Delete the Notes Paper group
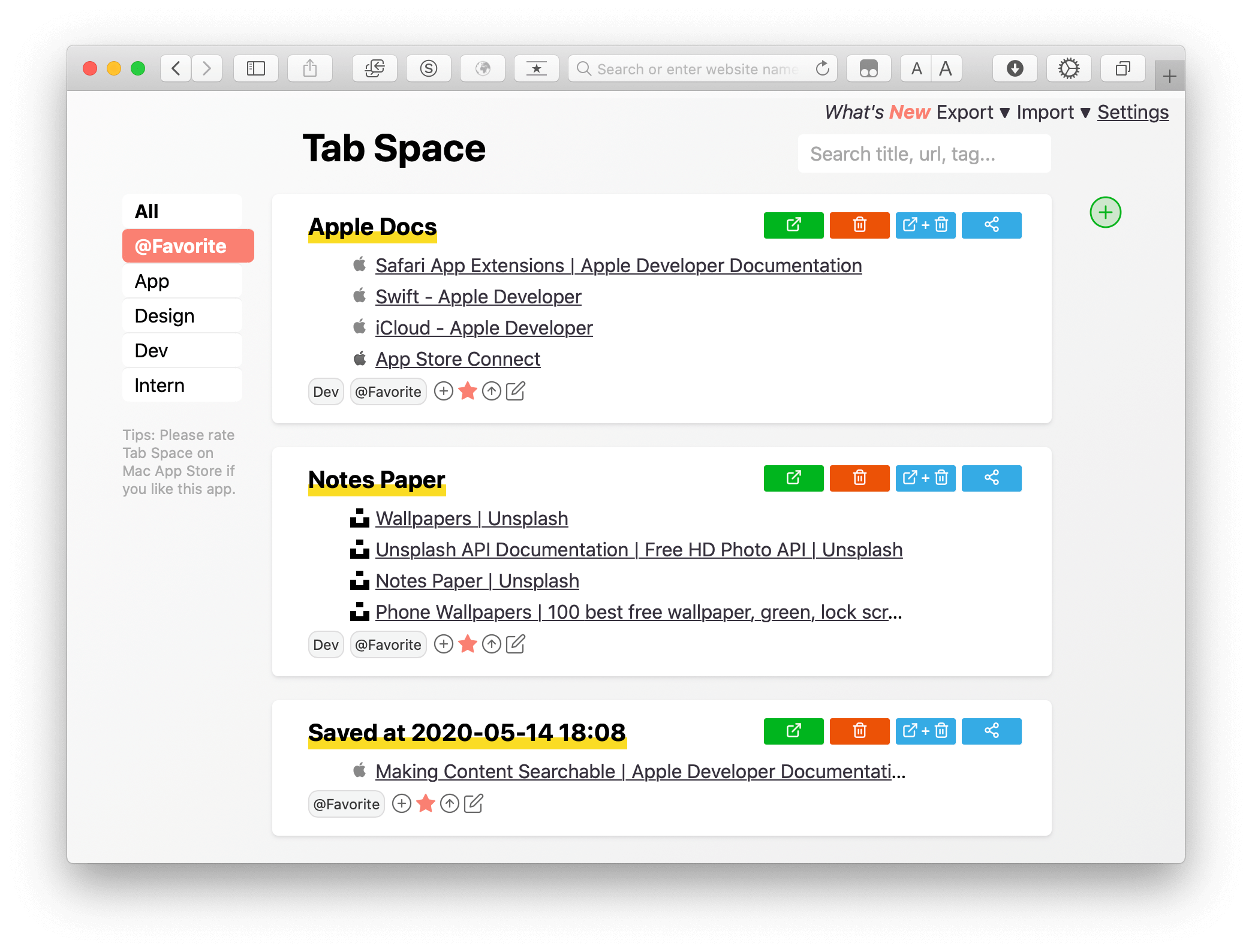Viewport: 1252px width, 952px height. 859,478
